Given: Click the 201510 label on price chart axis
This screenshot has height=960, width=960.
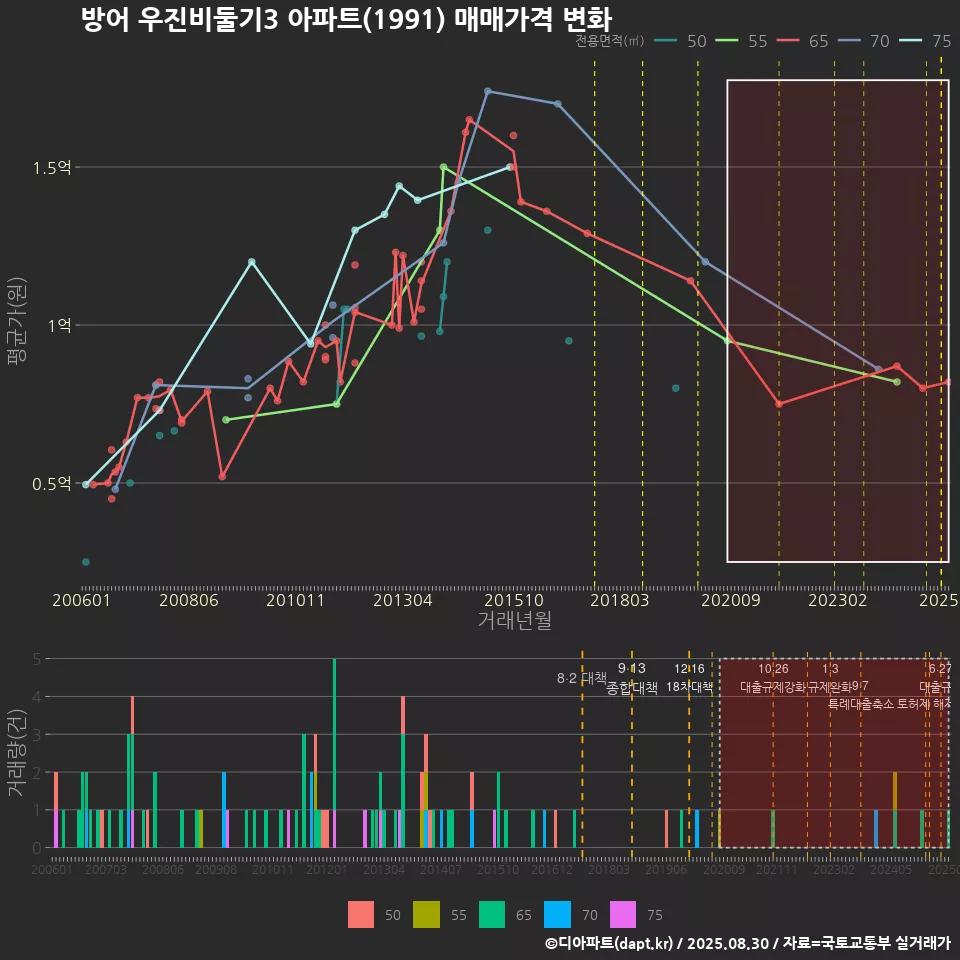Looking at the screenshot, I should click(x=514, y=600).
